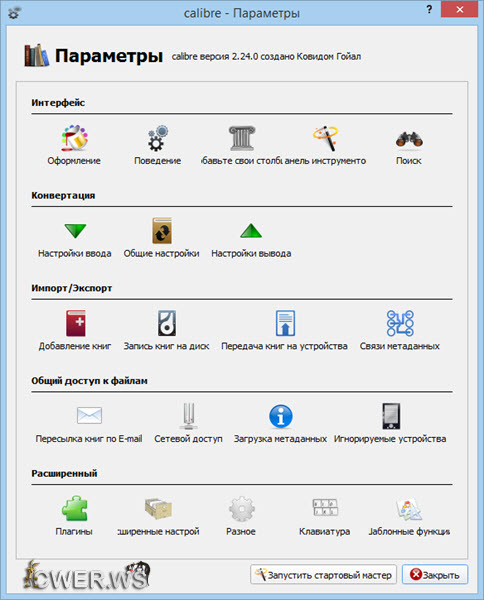
Task: Open Настройки ввода green down arrow
Action: [75, 231]
